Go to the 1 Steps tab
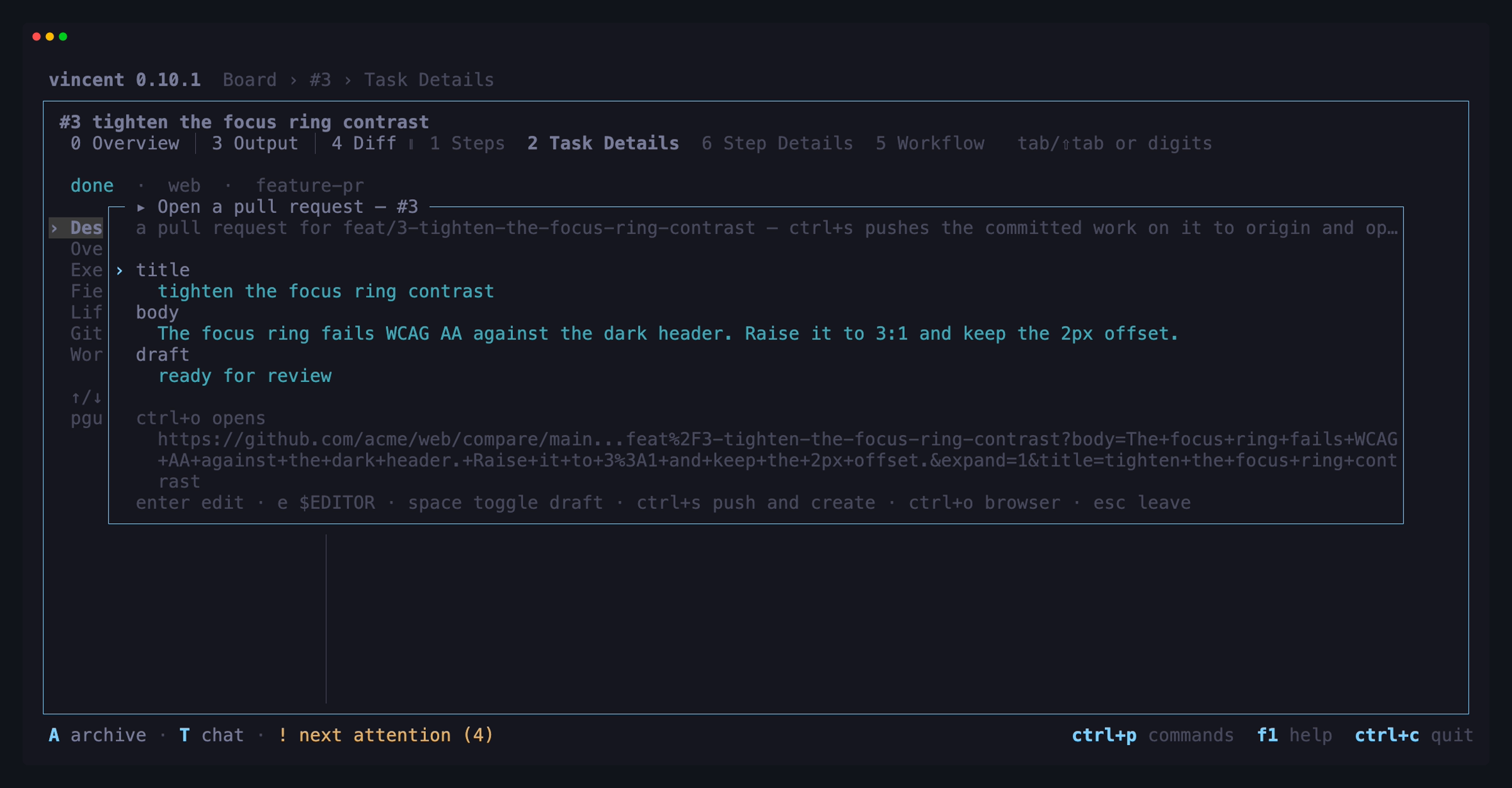Viewport: 1512px width, 788px height. (x=467, y=144)
